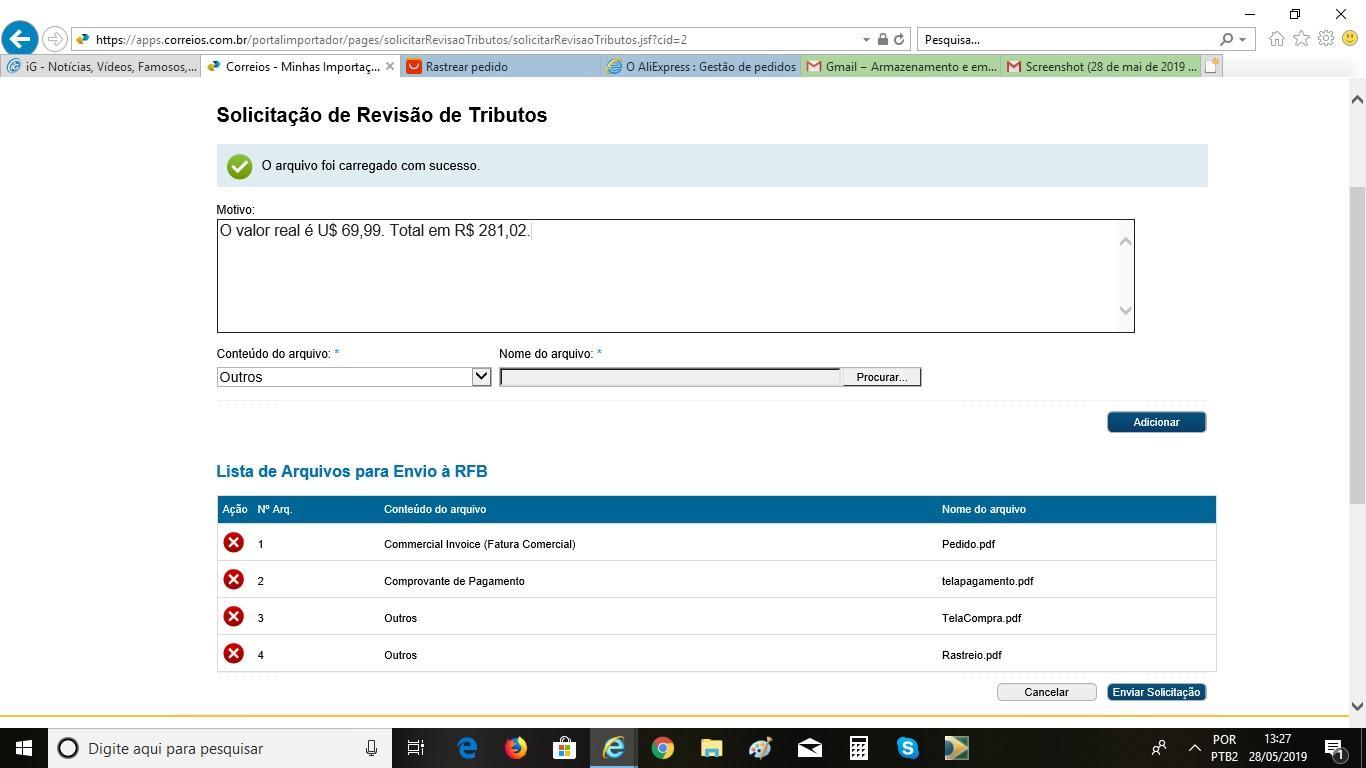Click file name telapagamento.pdf
Screen dimensions: 1366x768
tap(987, 581)
